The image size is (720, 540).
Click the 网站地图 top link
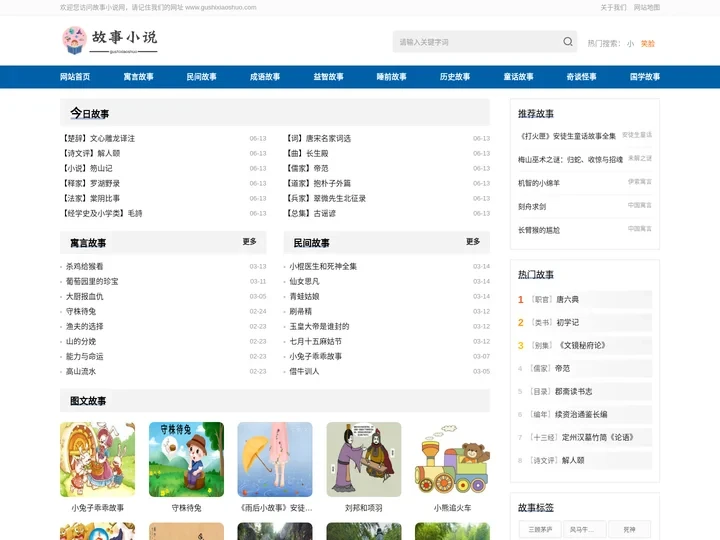coord(647,7)
